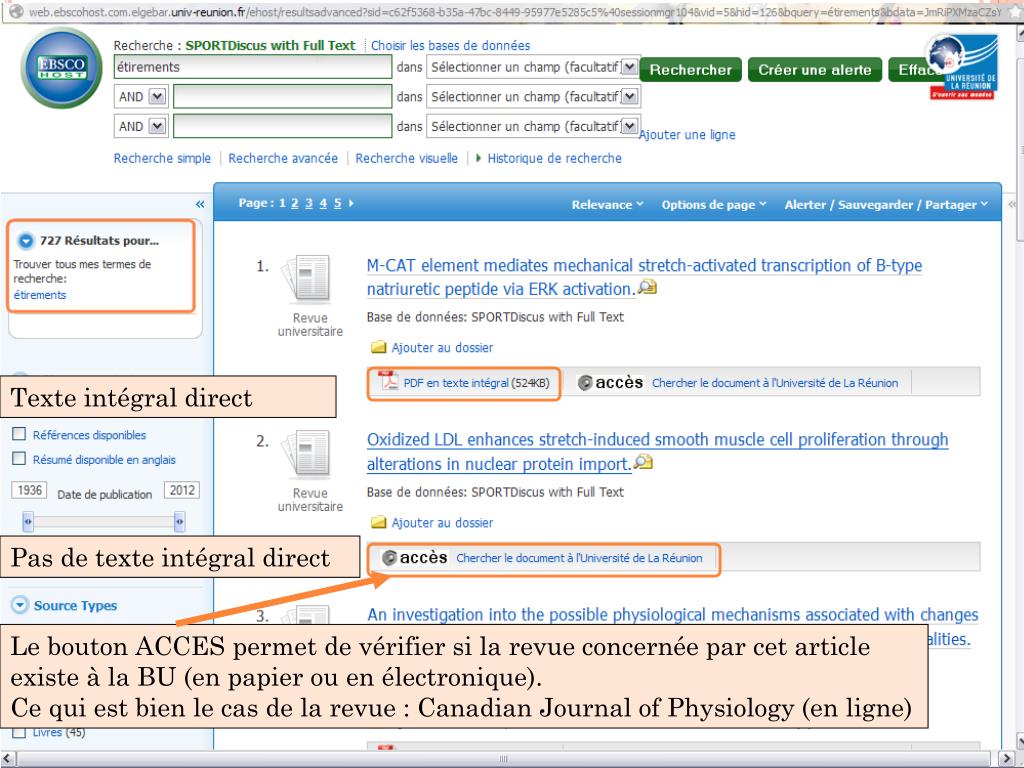Open the Université de La Réunion logo

click(x=962, y=67)
